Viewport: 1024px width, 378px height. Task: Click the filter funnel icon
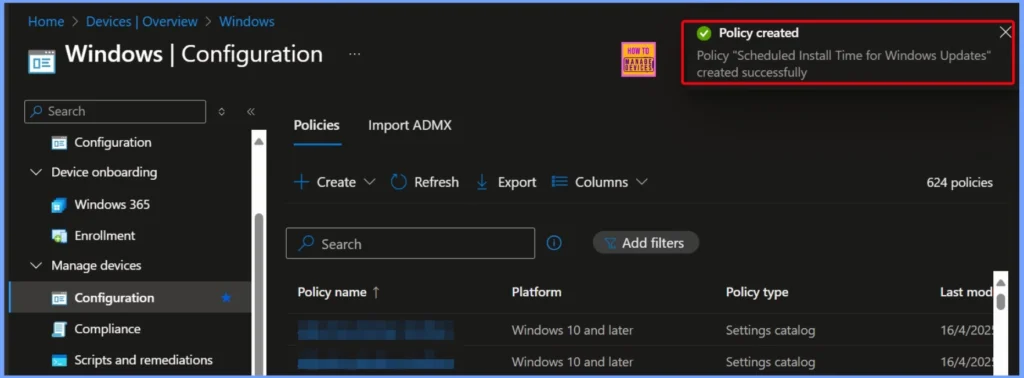click(x=610, y=243)
